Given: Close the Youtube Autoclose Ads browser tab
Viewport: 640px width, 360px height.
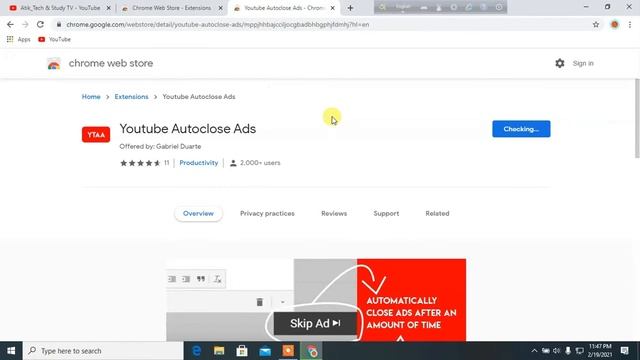Looking at the screenshot, I should (332, 8).
